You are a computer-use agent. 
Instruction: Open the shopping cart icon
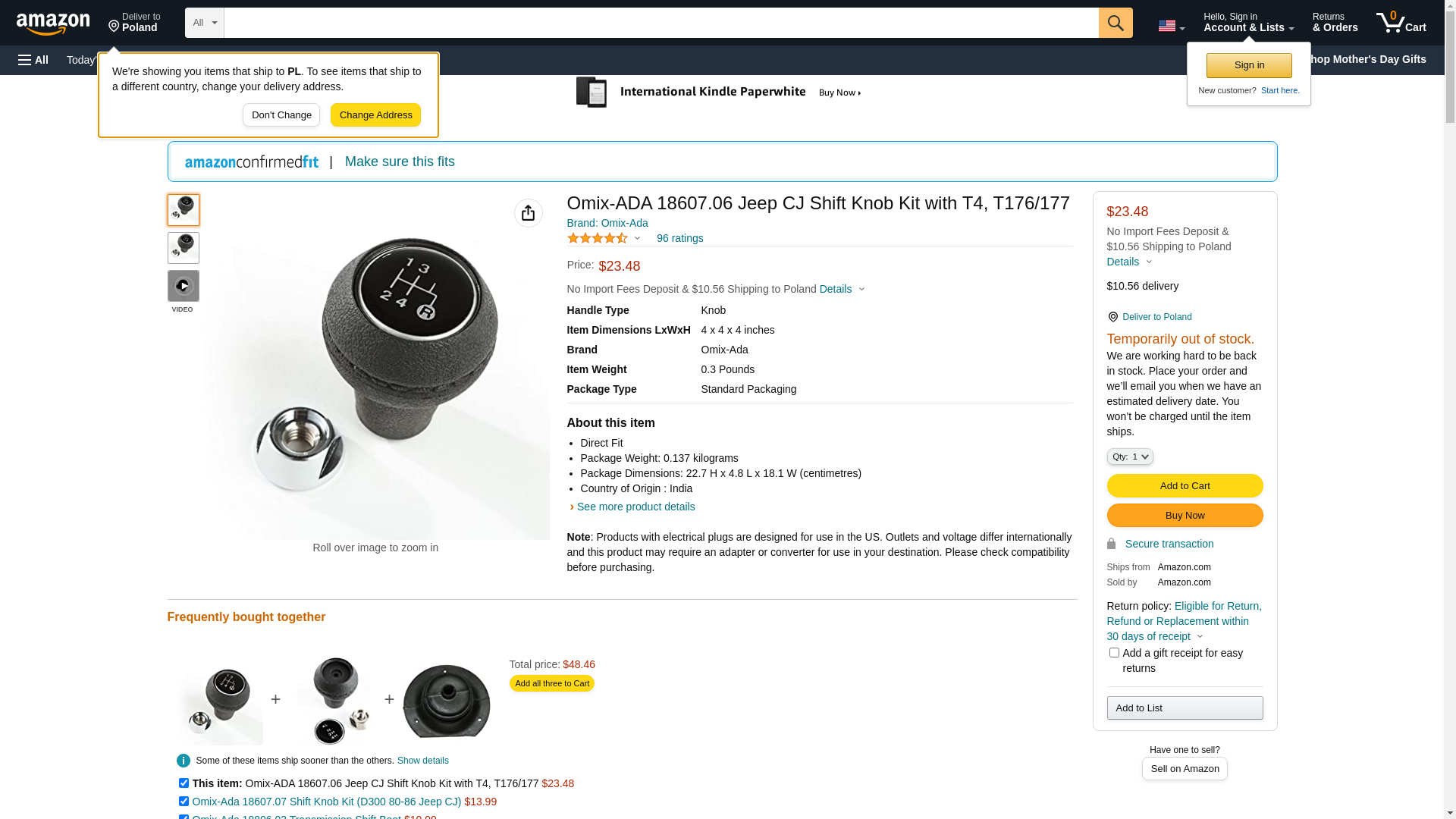[1401, 23]
